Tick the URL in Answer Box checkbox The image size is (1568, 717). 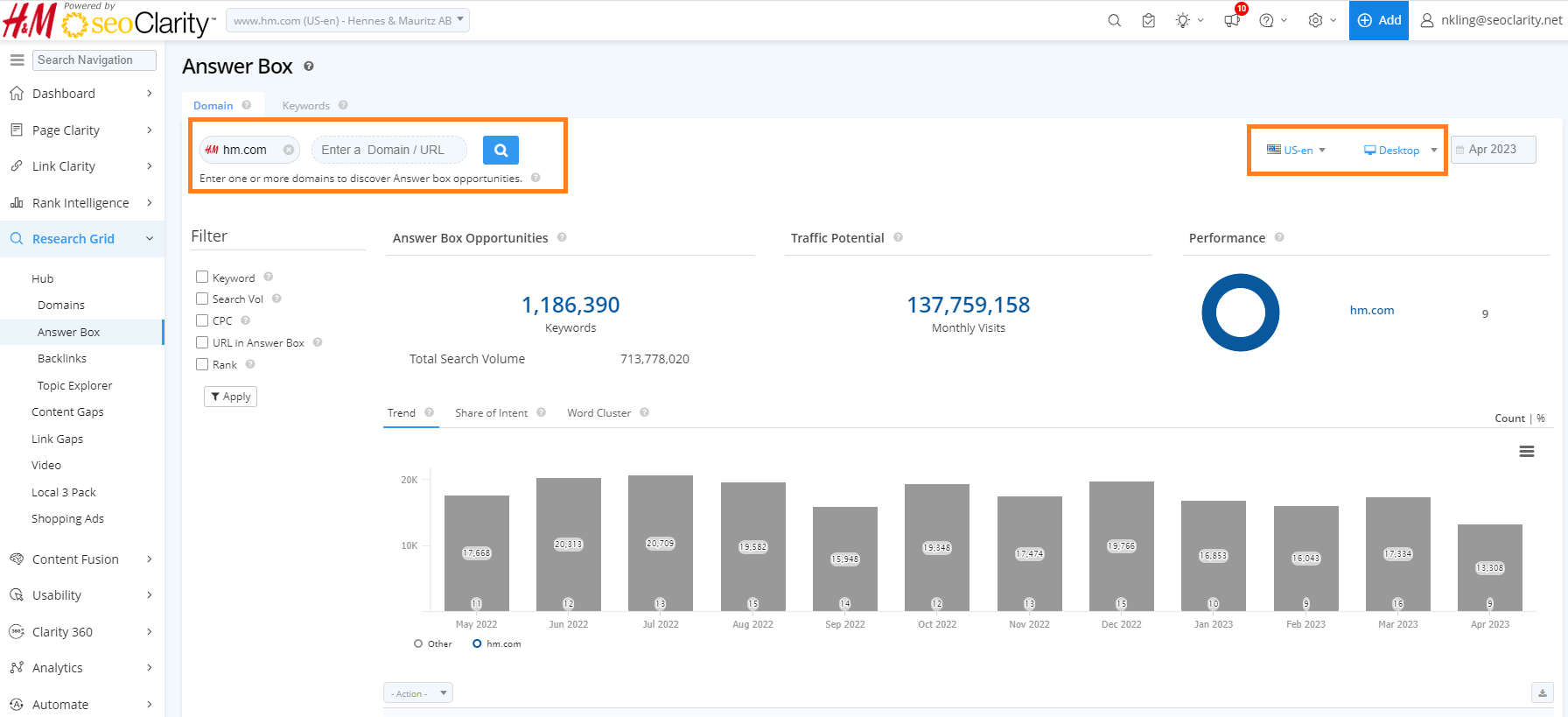tap(202, 342)
